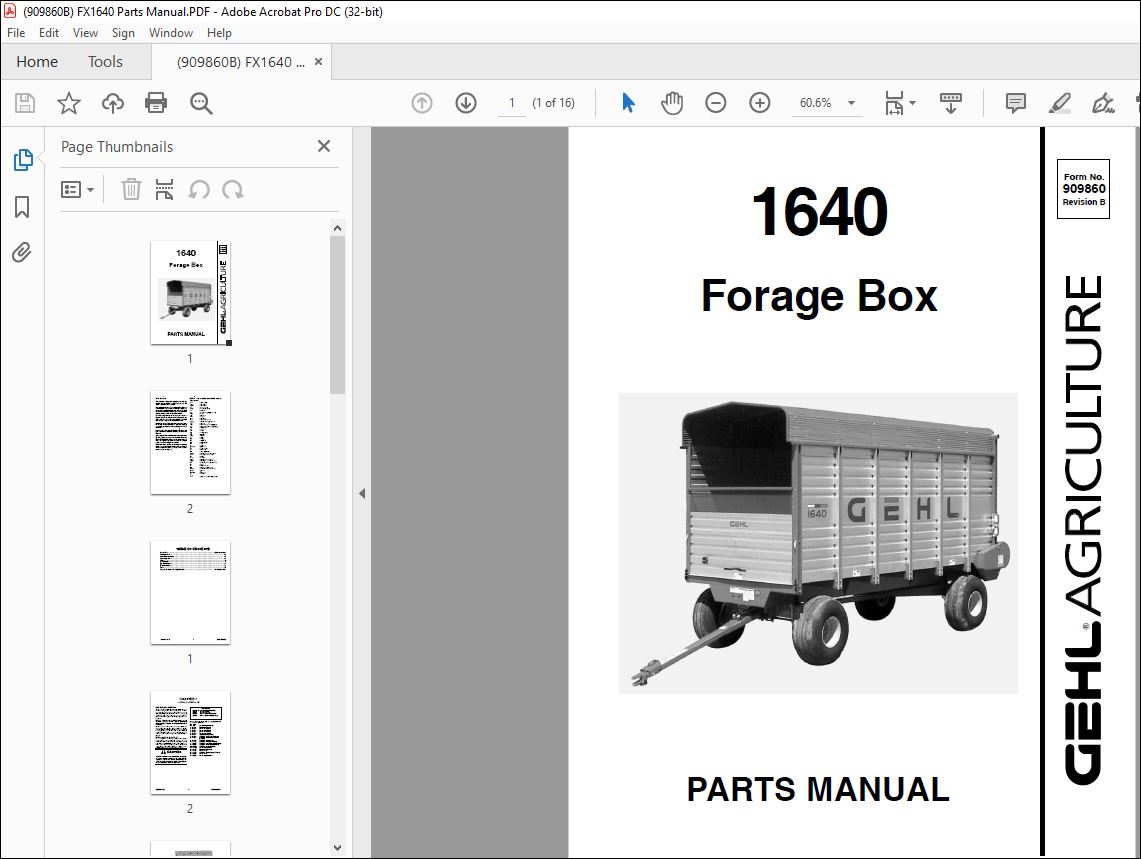1141x859 pixels.
Task: Open the Sign document pen tool
Action: click(x=1103, y=103)
